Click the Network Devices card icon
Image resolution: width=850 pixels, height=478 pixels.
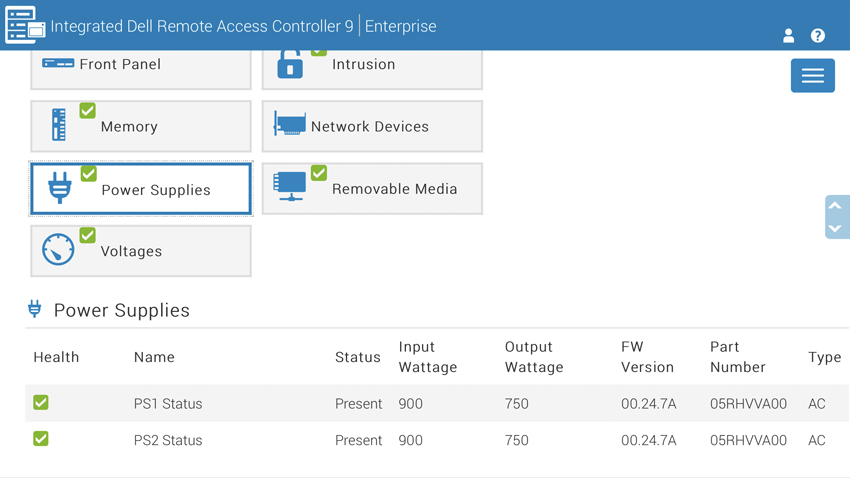pyautogui.click(x=290, y=126)
